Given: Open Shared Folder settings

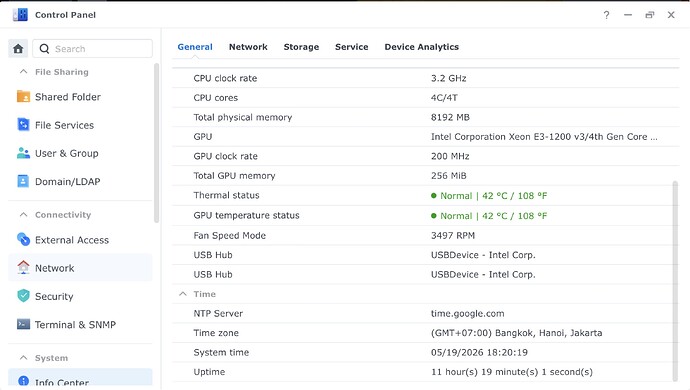Looking at the screenshot, I should [80, 96].
